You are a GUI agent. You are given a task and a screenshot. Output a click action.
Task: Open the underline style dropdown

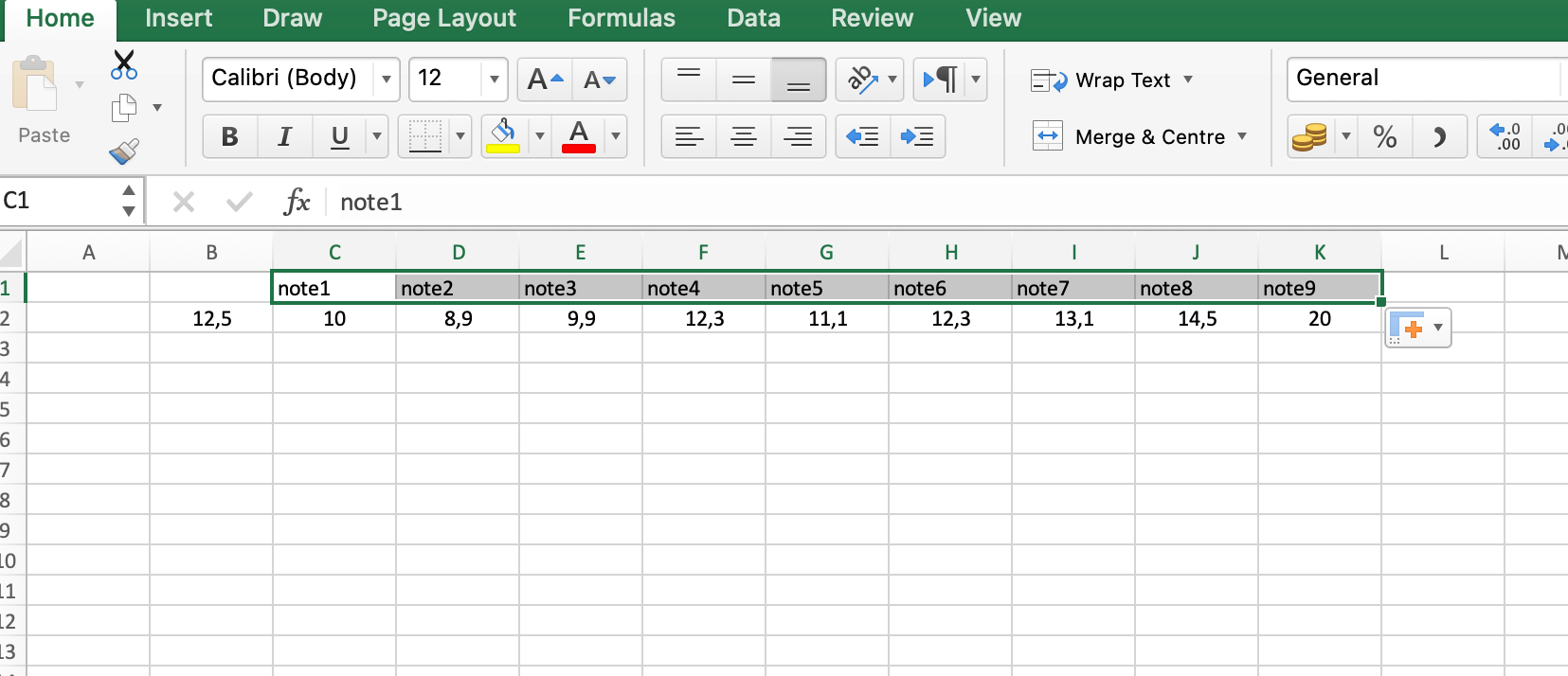377,136
